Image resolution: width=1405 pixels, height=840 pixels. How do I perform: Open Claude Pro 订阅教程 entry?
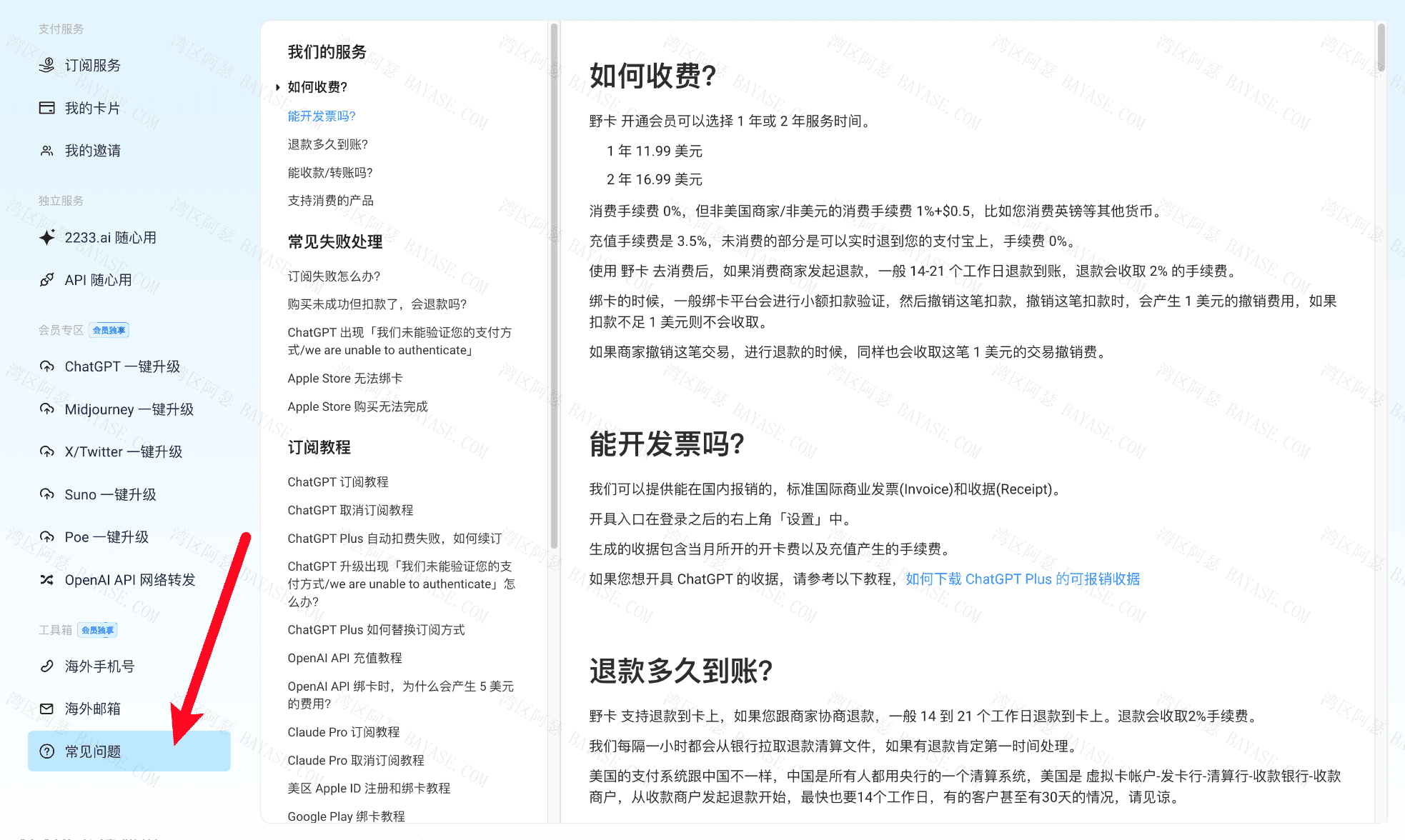[344, 732]
